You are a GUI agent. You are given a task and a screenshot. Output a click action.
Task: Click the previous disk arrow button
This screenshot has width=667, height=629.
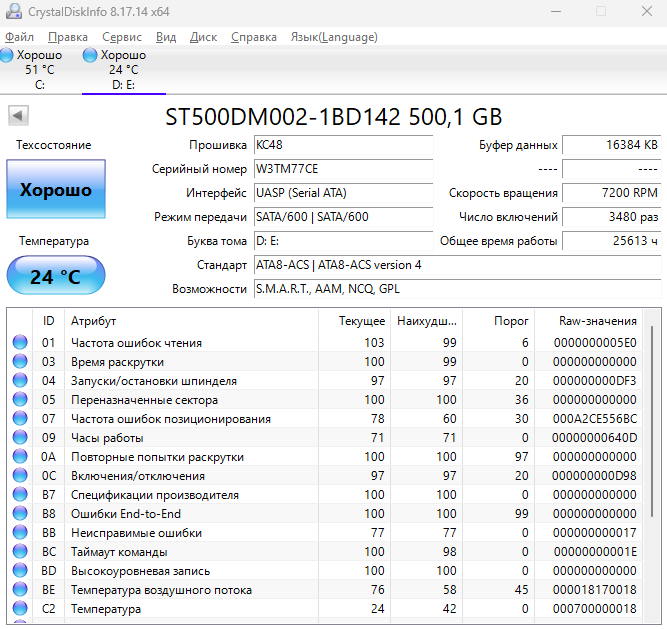click(18, 116)
